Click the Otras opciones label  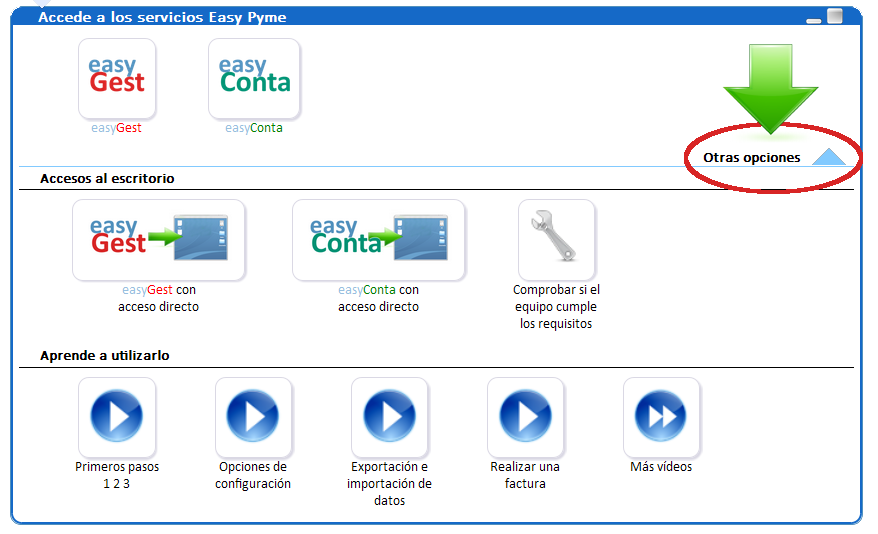[751, 158]
